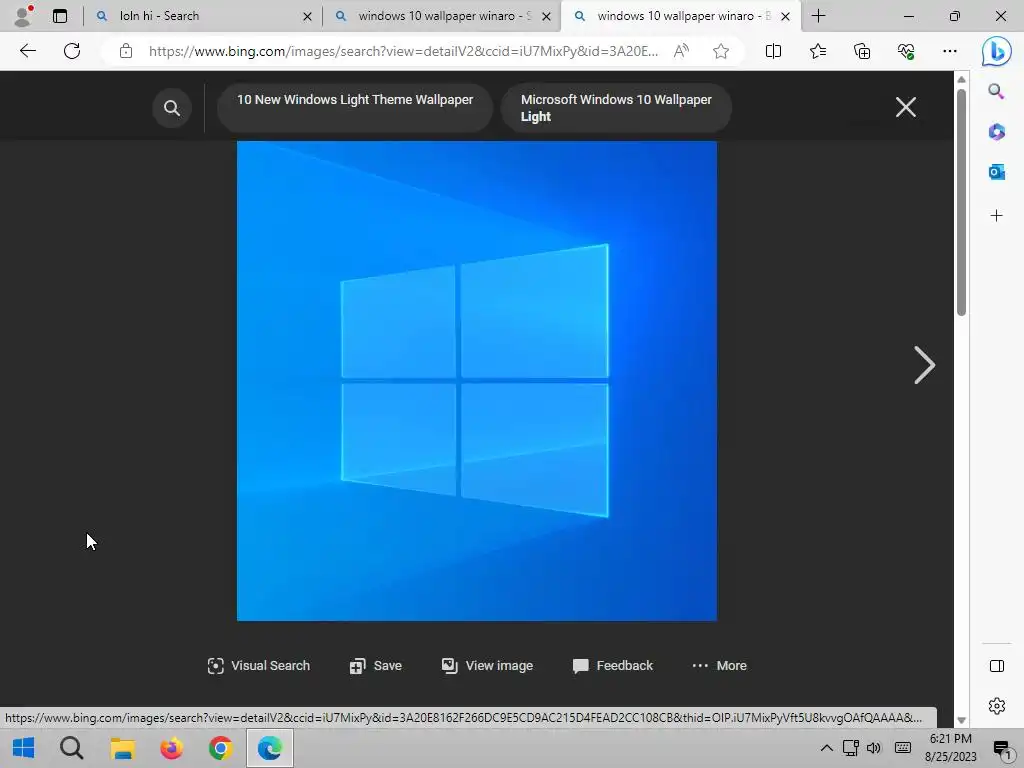Open sidebar Search tool
Viewport: 1024px width, 768px height.
[996, 91]
